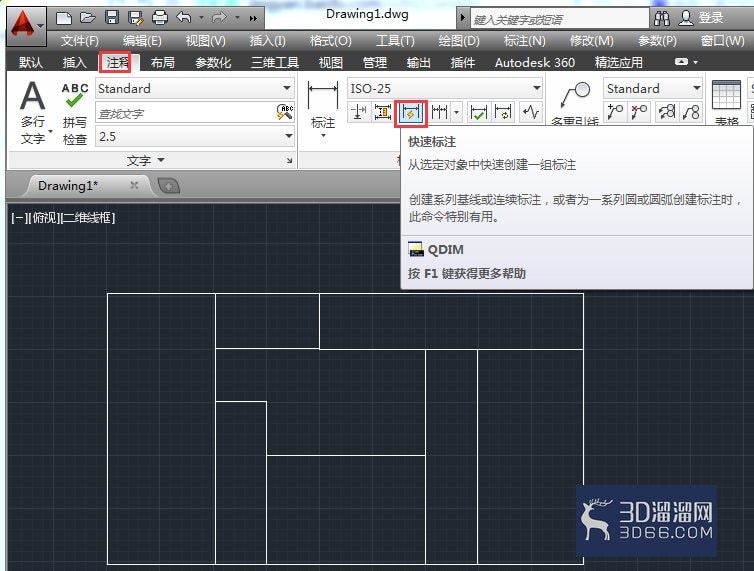This screenshot has width=754, height=571.
Task: Switch to the 视图 ribbon tab
Action: point(331,63)
